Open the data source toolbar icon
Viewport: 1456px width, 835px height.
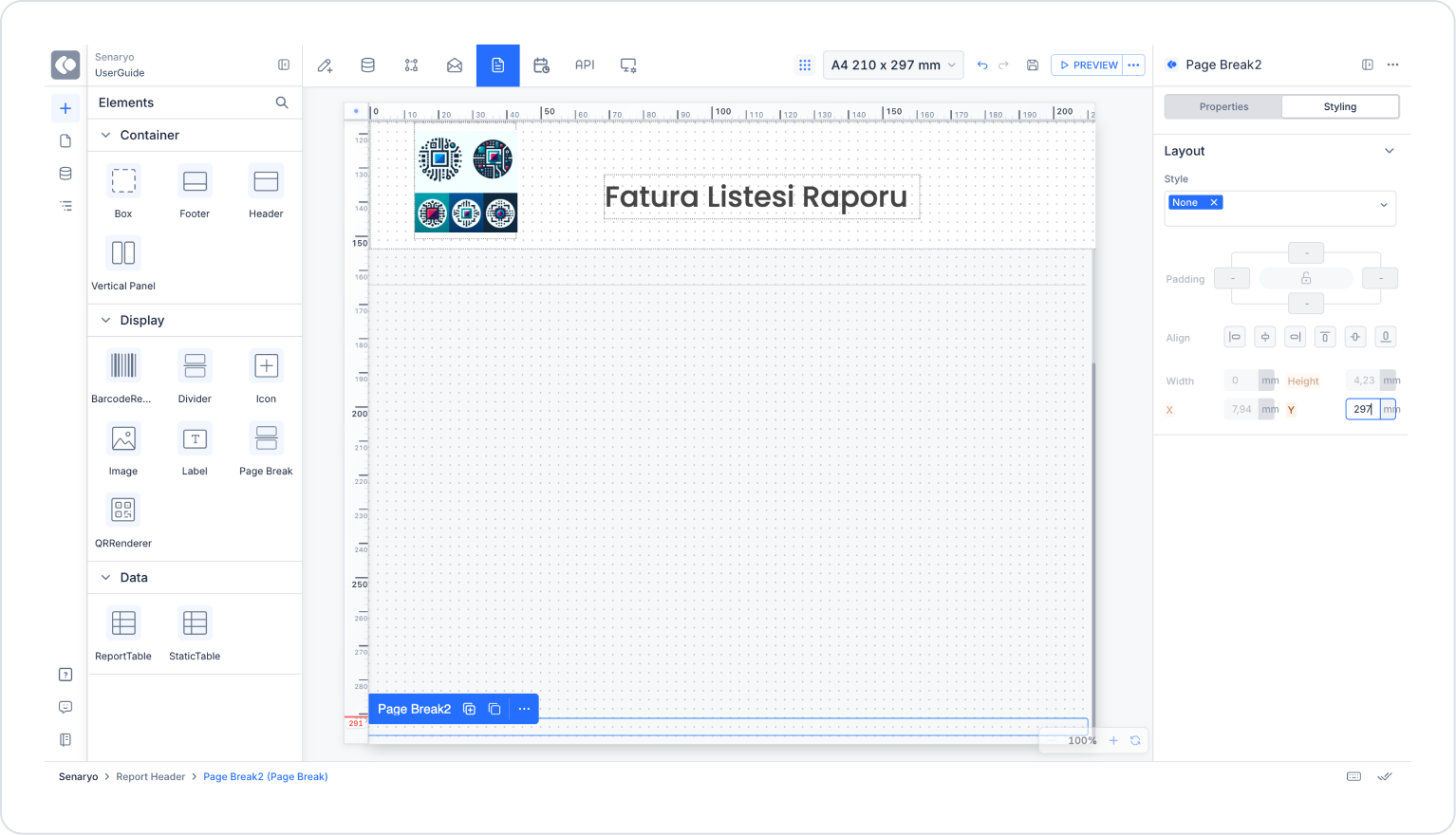(x=368, y=65)
